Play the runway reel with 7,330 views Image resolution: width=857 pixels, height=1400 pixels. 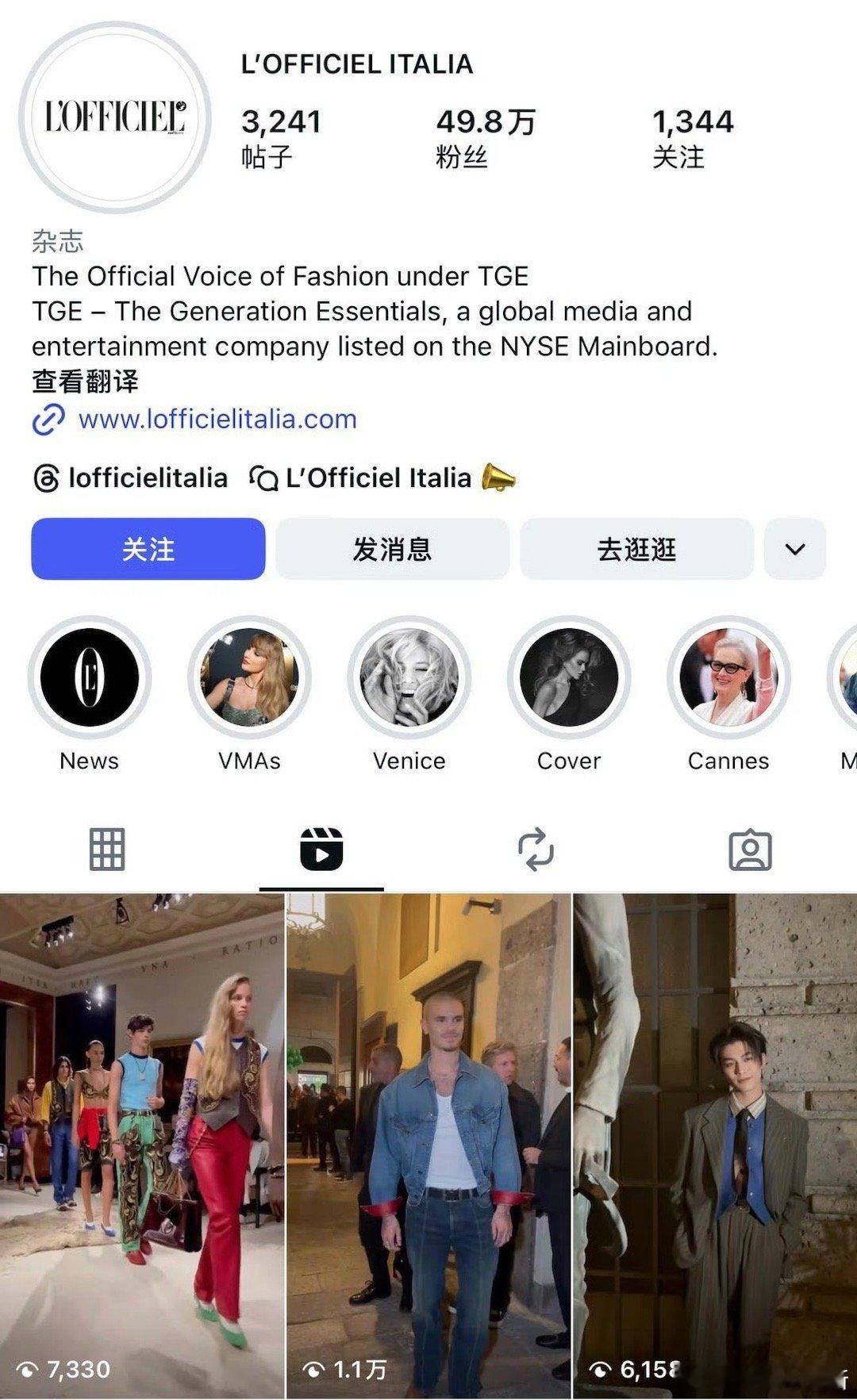coord(142,1145)
